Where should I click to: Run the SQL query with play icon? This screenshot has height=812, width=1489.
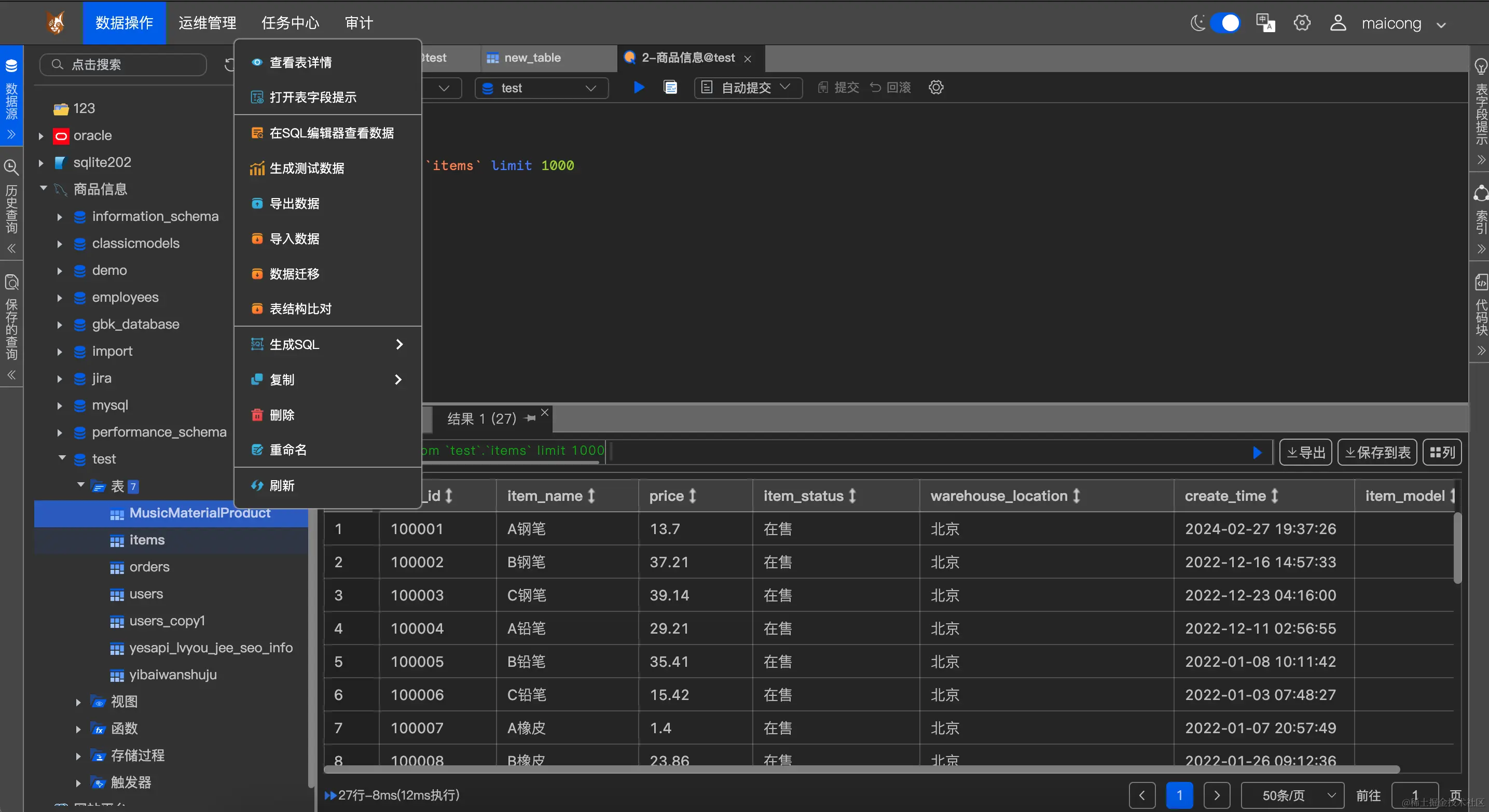(x=638, y=88)
